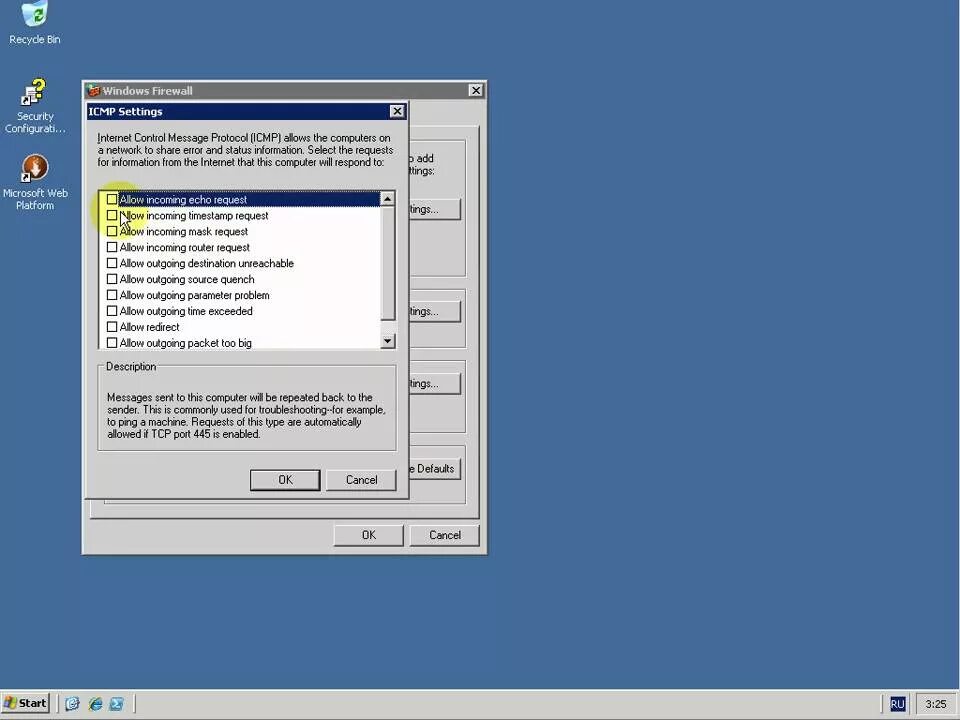Viewport: 960px width, 720px height.
Task: Check Allow outgoing packet too big
Action: pos(111,343)
